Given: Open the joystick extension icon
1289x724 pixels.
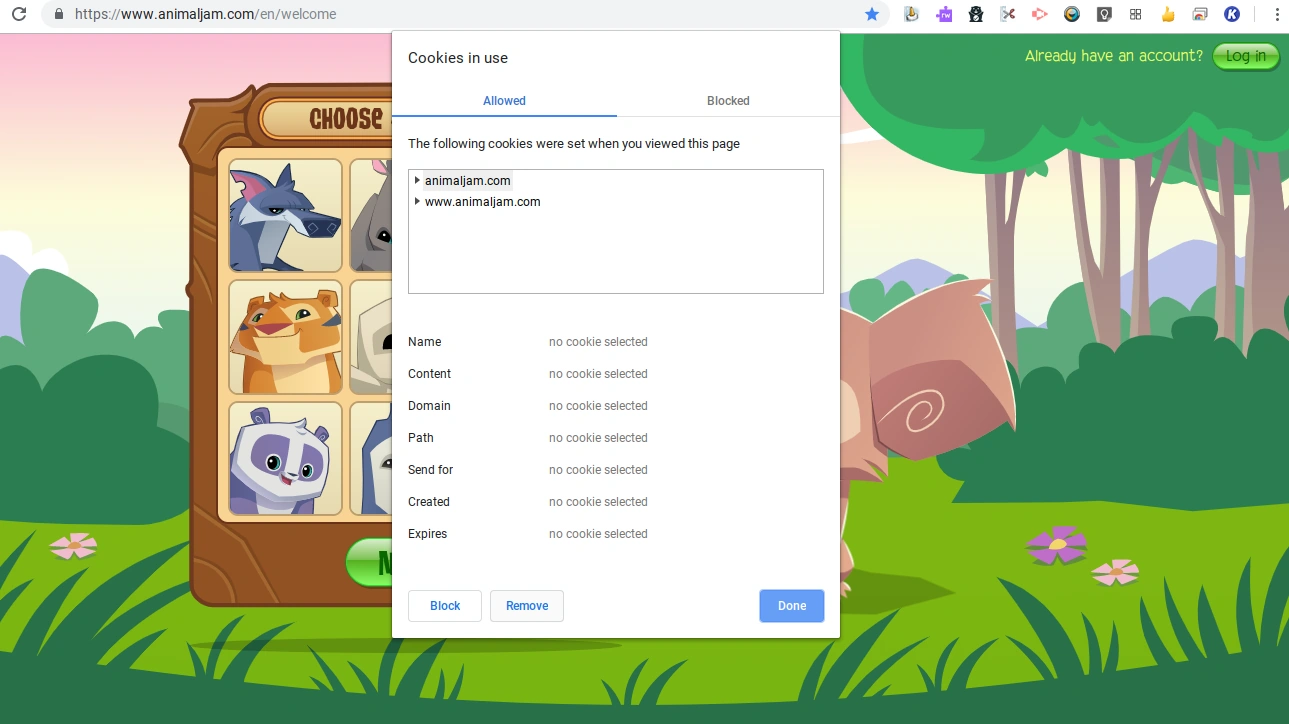Looking at the screenshot, I should click(x=911, y=15).
